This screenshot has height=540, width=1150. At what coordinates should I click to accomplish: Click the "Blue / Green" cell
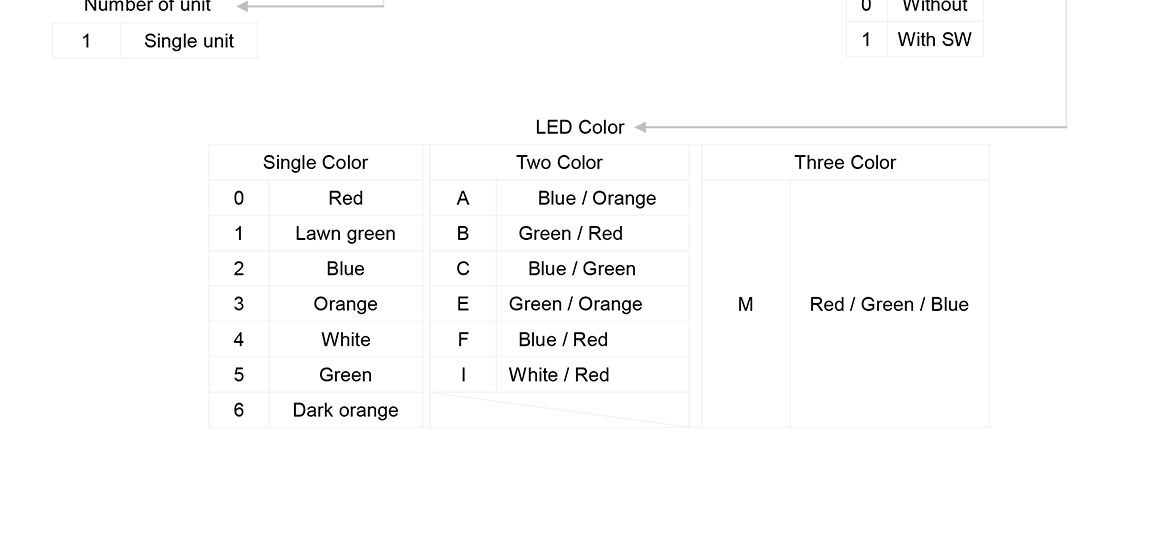[581, 268]
